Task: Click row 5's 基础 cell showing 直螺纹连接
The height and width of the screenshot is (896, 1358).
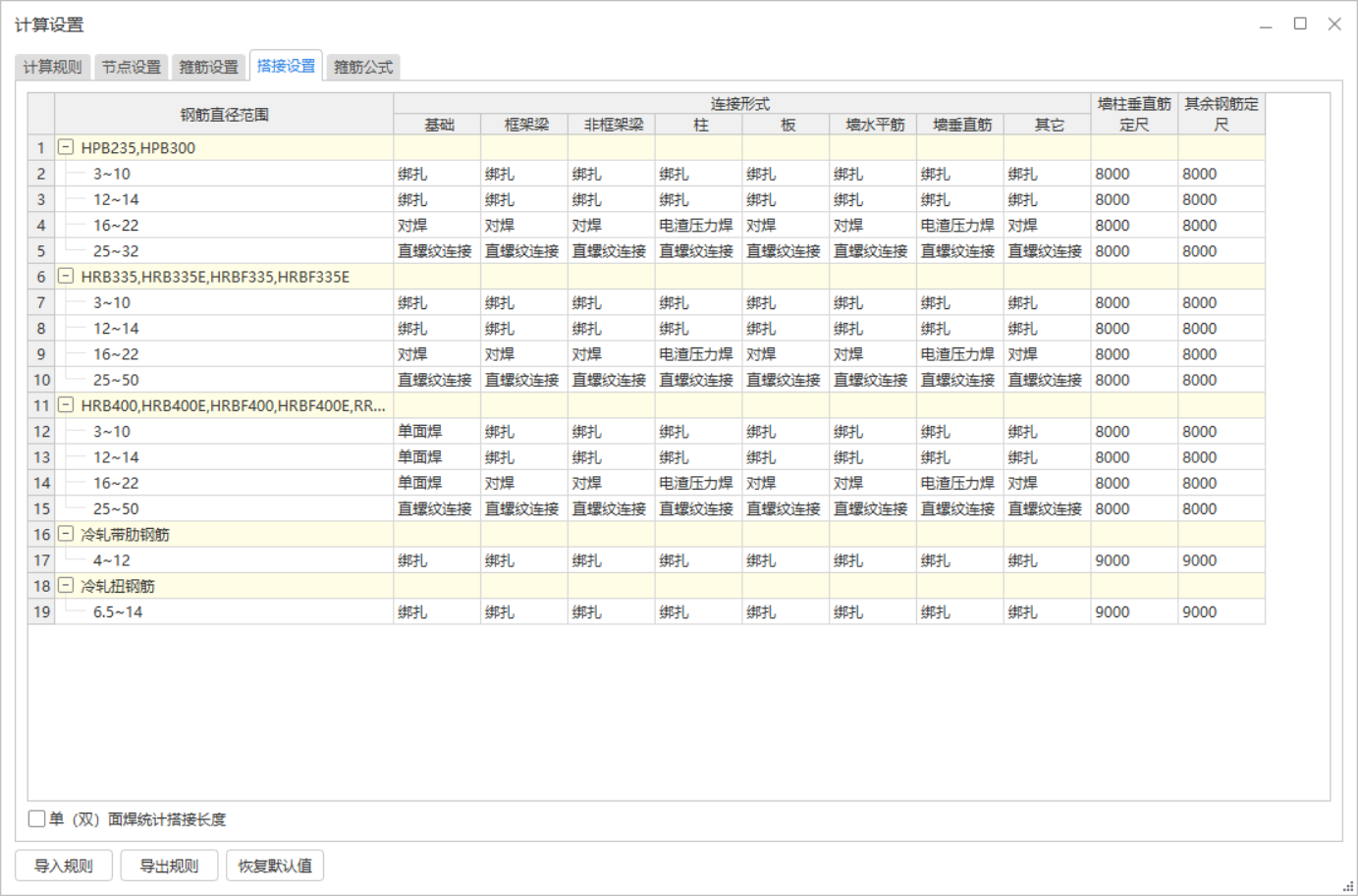Action: [x=437, y=251]
